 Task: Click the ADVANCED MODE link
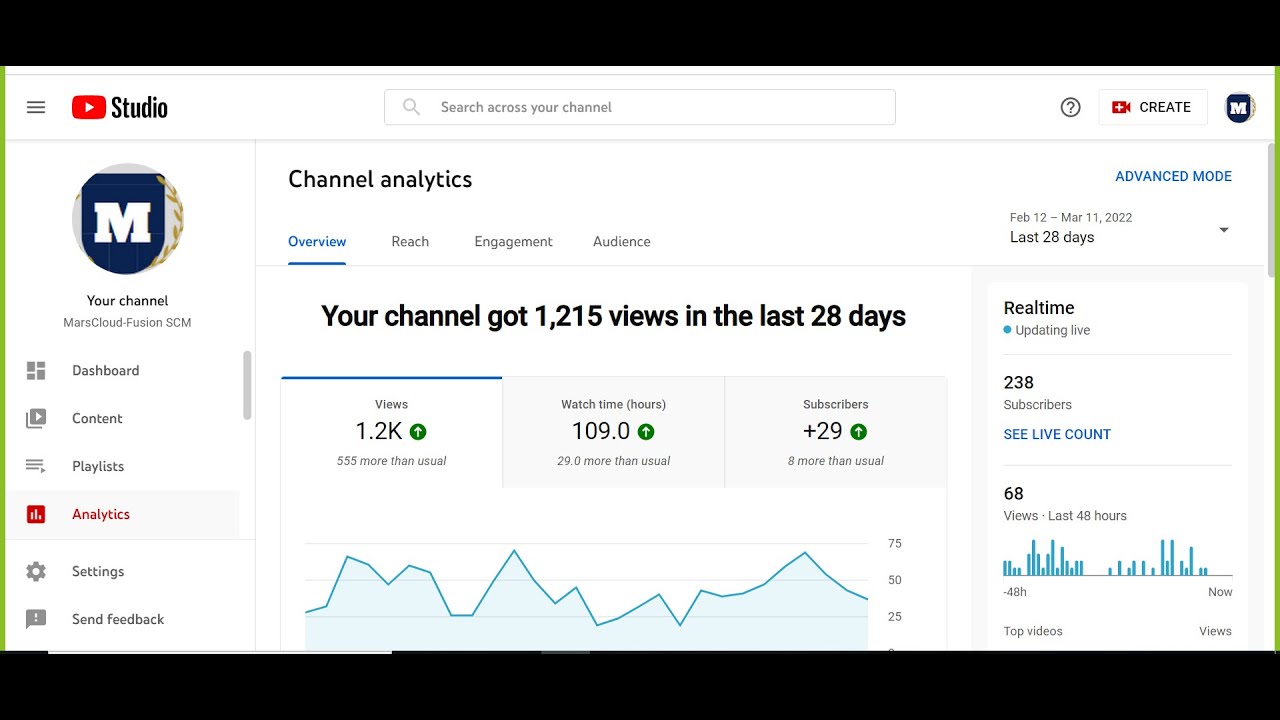click(x=1173, y=177)
